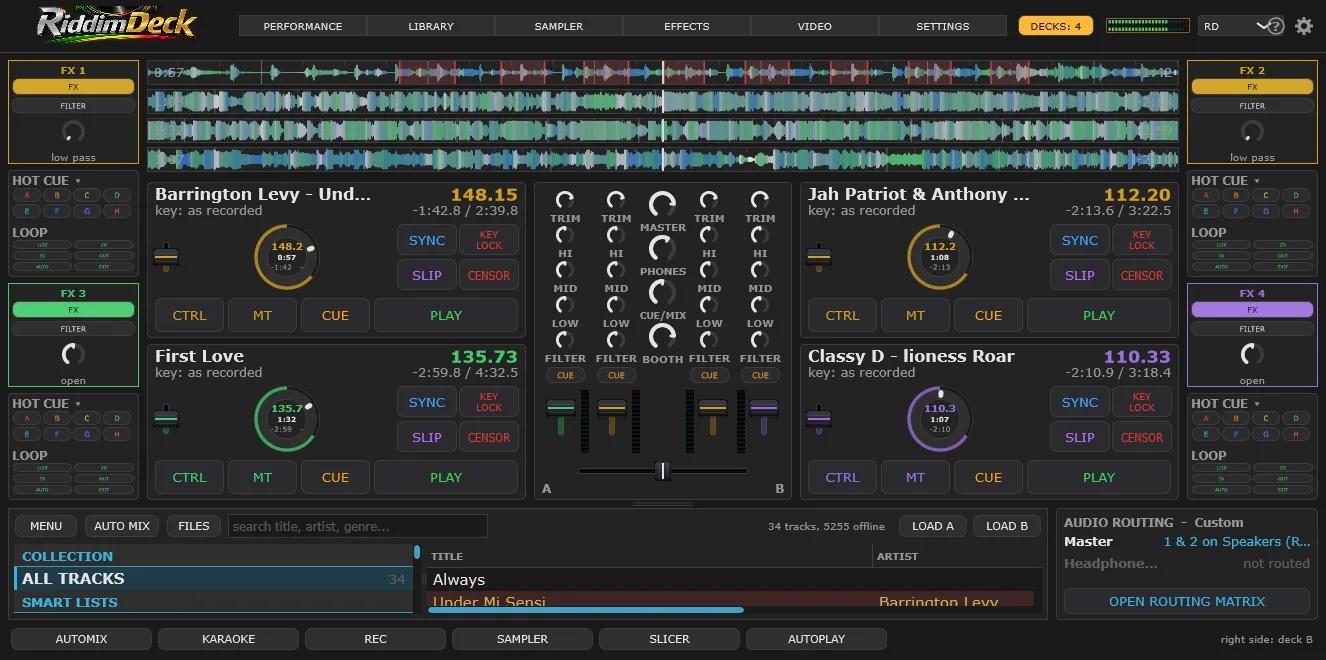Viewport: 1326px width, 660px height.
Task: Click the crossfader handle
Action: (x=662, y=470)
